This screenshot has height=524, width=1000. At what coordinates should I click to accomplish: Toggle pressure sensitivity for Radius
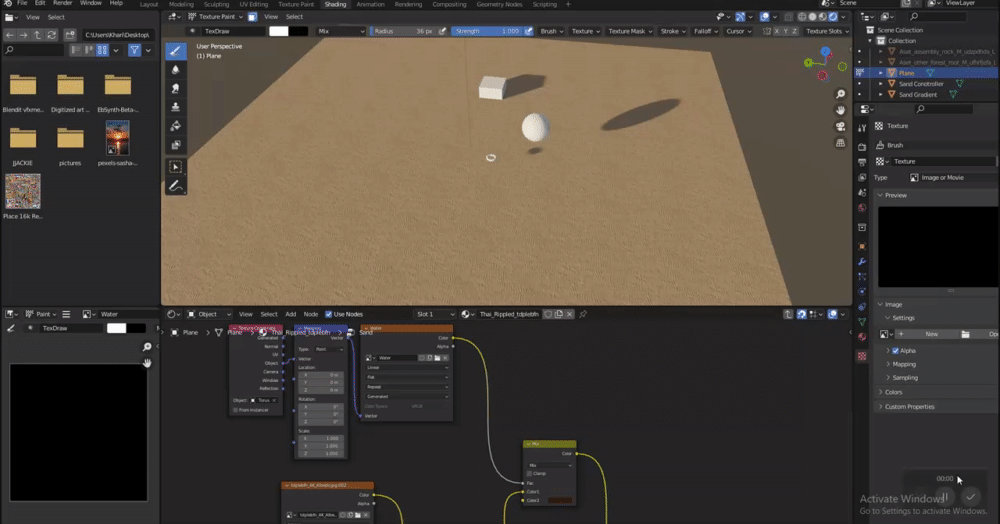point(443,31)
